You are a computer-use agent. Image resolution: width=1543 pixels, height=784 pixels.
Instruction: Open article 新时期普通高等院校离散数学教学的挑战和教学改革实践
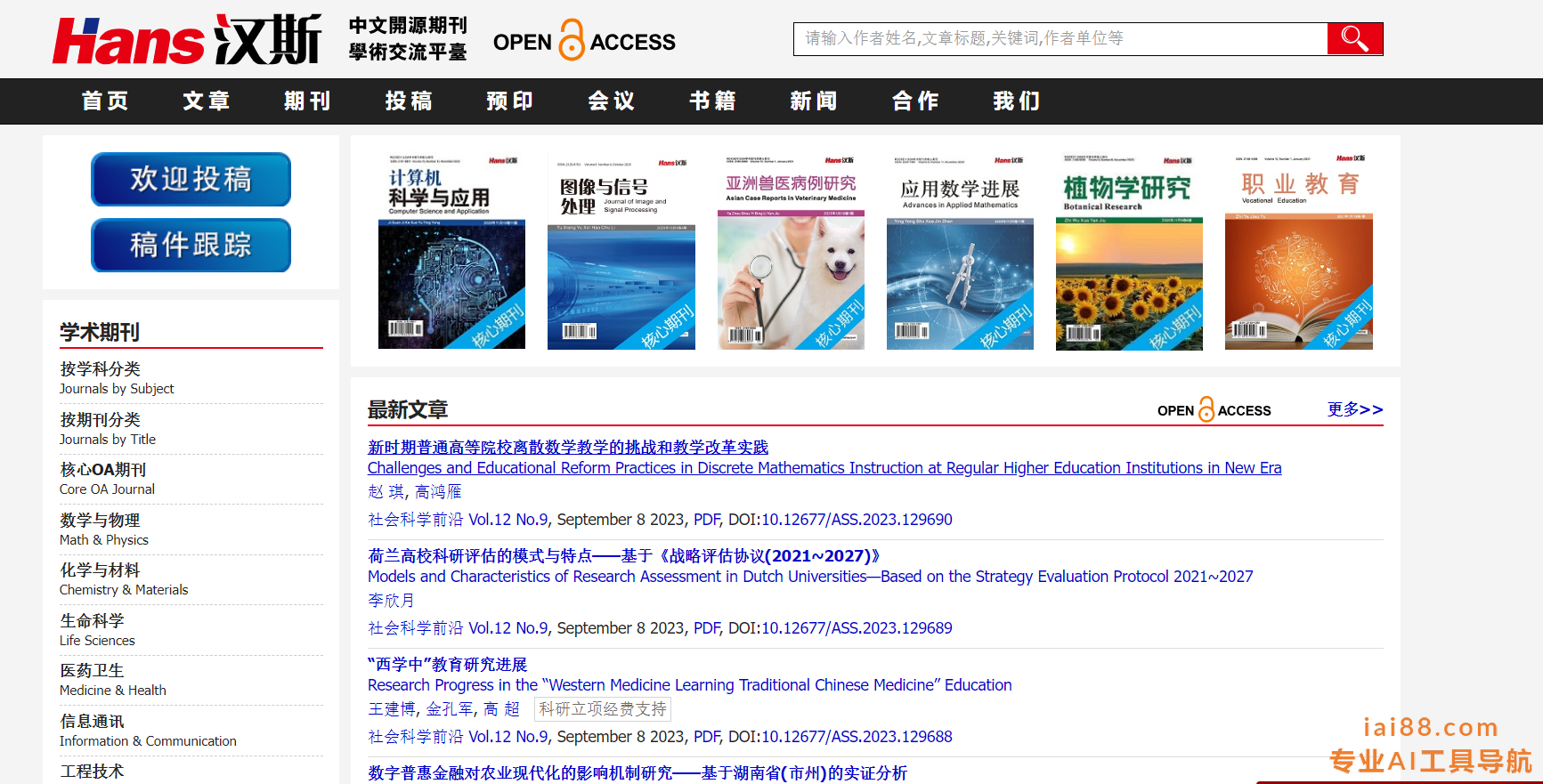(x=568, y=447)
